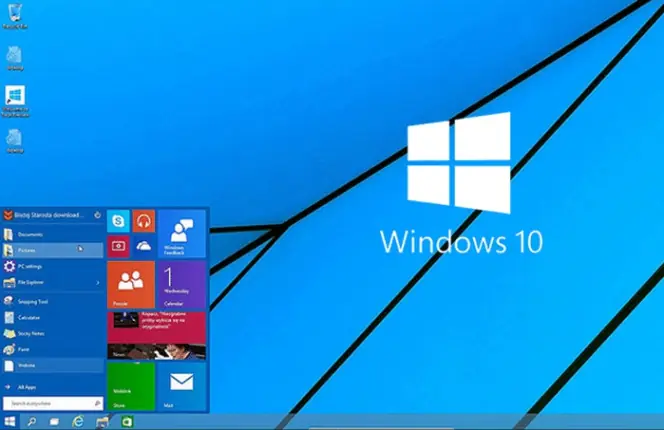Screen dimensions: 664x430
Task: Click the Search everywhere input field
Action: click(53, 403)
